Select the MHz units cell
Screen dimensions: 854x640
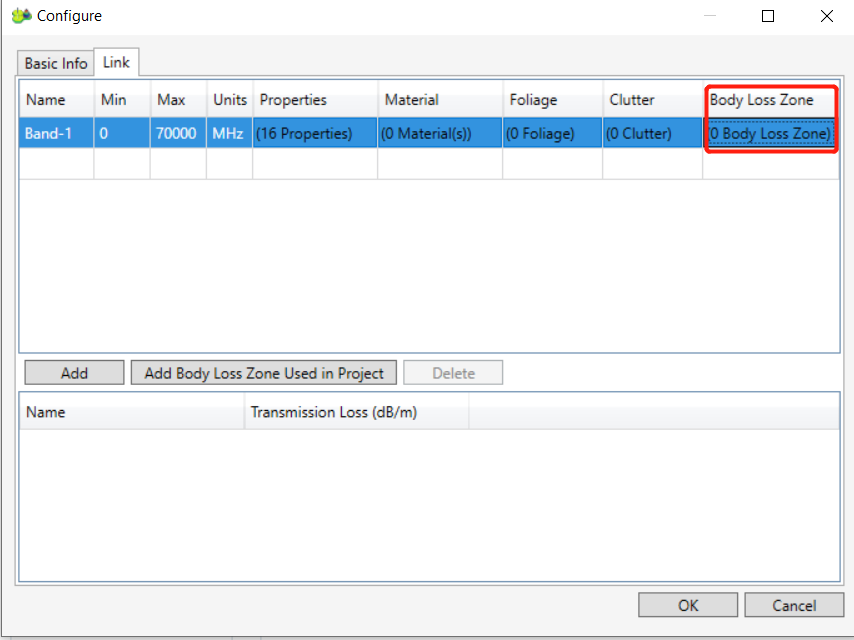pos(229,133)
